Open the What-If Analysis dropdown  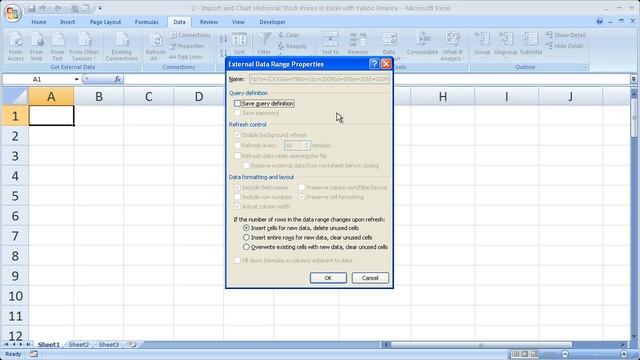[452, 56]
